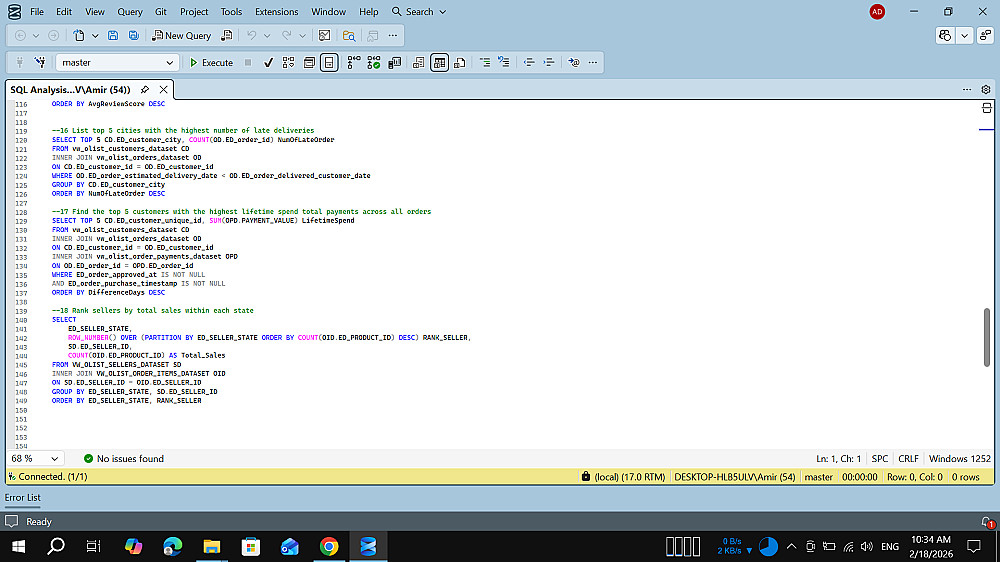The image size is (1000, 562).
Task: Comment out the selected lines
Action: [485, 63]
